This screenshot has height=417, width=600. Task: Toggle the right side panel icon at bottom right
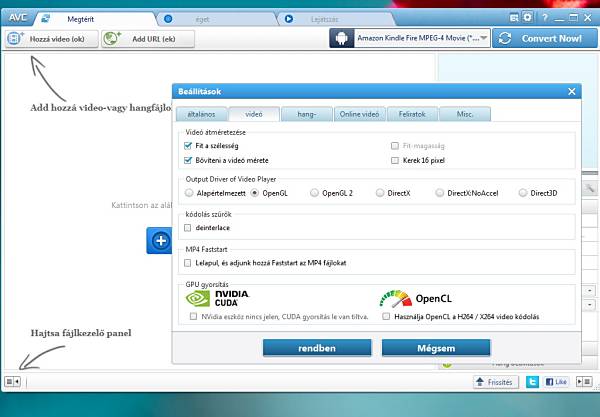coord(584,381)
